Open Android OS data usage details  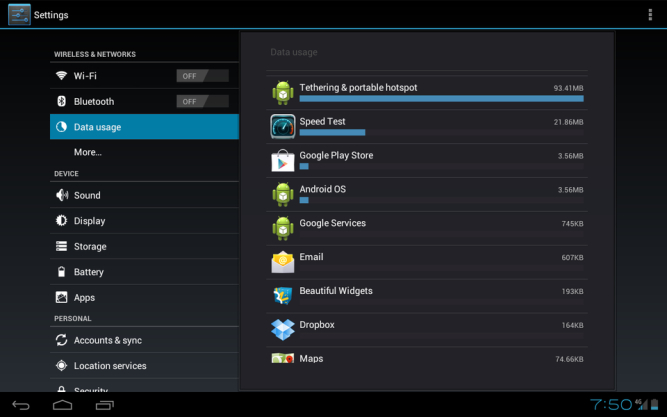tap(427, 194)
